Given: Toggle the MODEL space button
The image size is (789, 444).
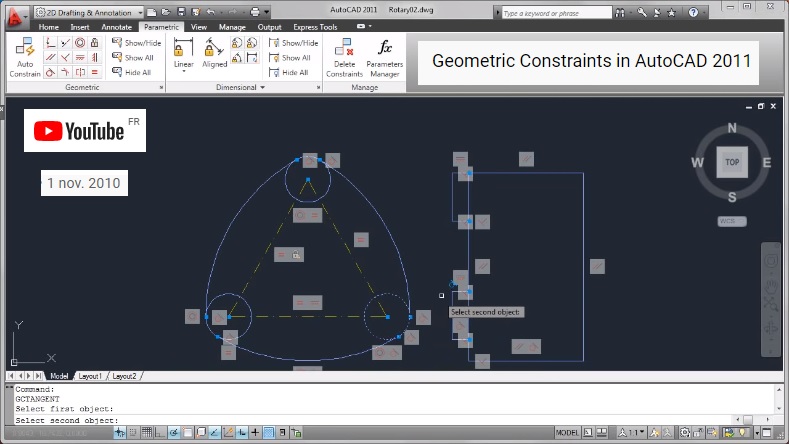Looking at the screenshot, I should click(x=567, y=432).
